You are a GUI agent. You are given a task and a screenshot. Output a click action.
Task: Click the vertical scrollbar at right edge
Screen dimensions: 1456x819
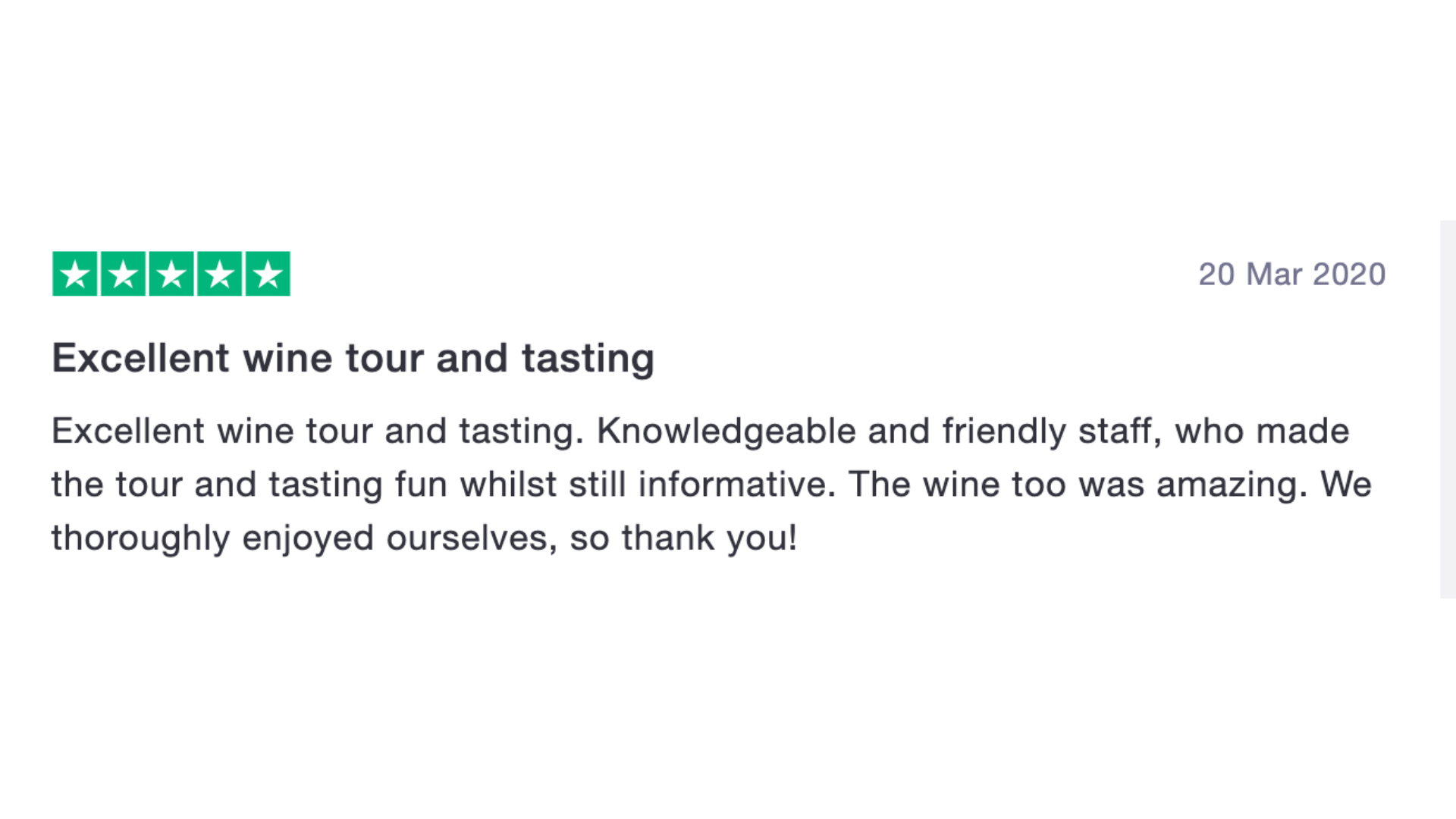pyautogui.click(x=1448, y=409)
